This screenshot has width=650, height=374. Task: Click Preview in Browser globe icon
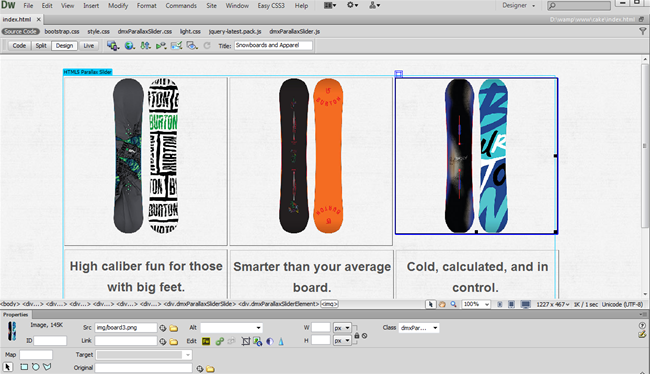point(130,46)
